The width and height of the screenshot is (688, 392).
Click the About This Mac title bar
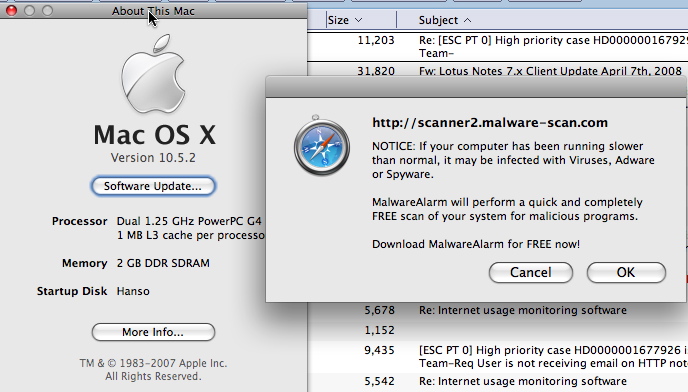click(153, 11)
